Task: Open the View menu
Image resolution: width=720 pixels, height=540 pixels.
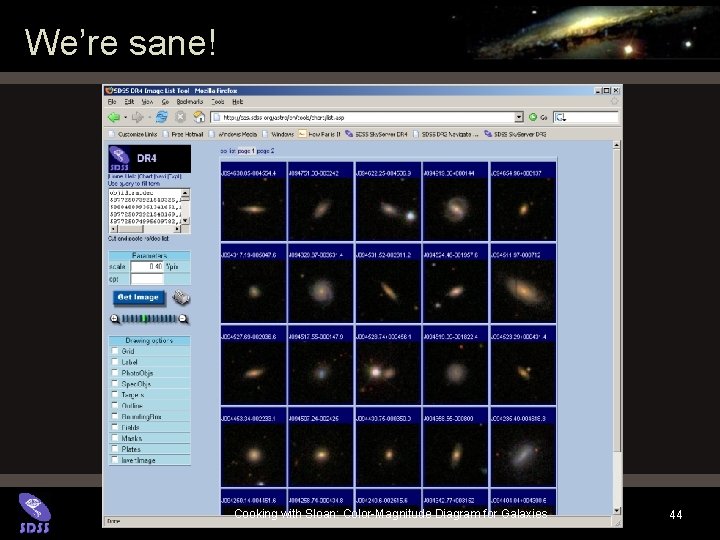Action: click(x=147, y=101)
